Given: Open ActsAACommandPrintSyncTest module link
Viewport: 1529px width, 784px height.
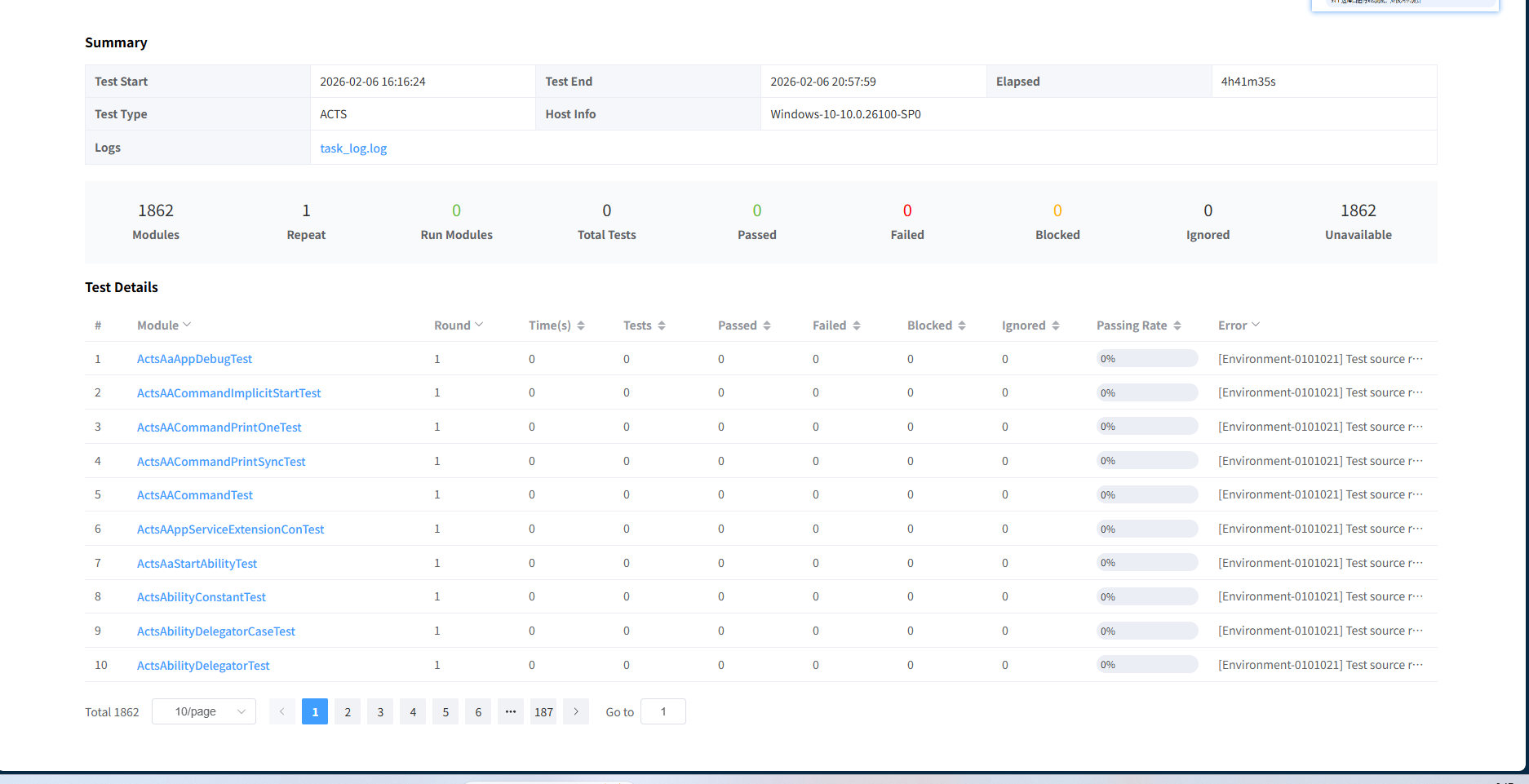Looking at the screenshot, I should click(221, 462).
